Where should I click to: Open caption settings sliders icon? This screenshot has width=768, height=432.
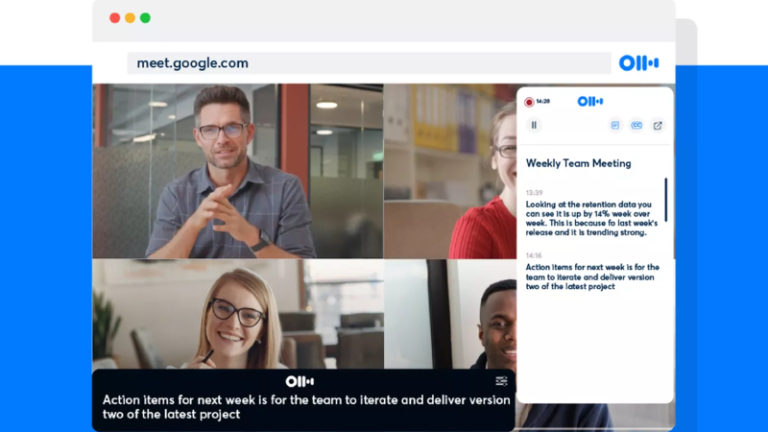[501, 381]
